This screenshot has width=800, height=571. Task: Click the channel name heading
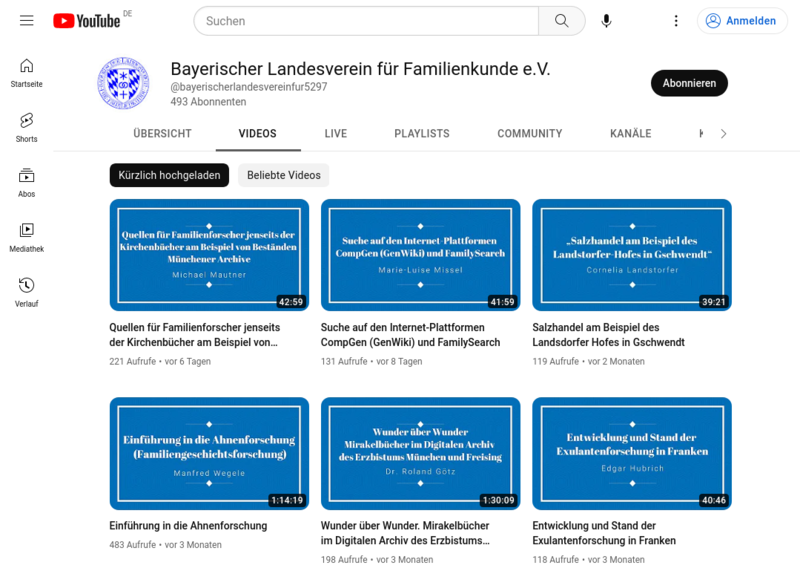coord(360,69)
